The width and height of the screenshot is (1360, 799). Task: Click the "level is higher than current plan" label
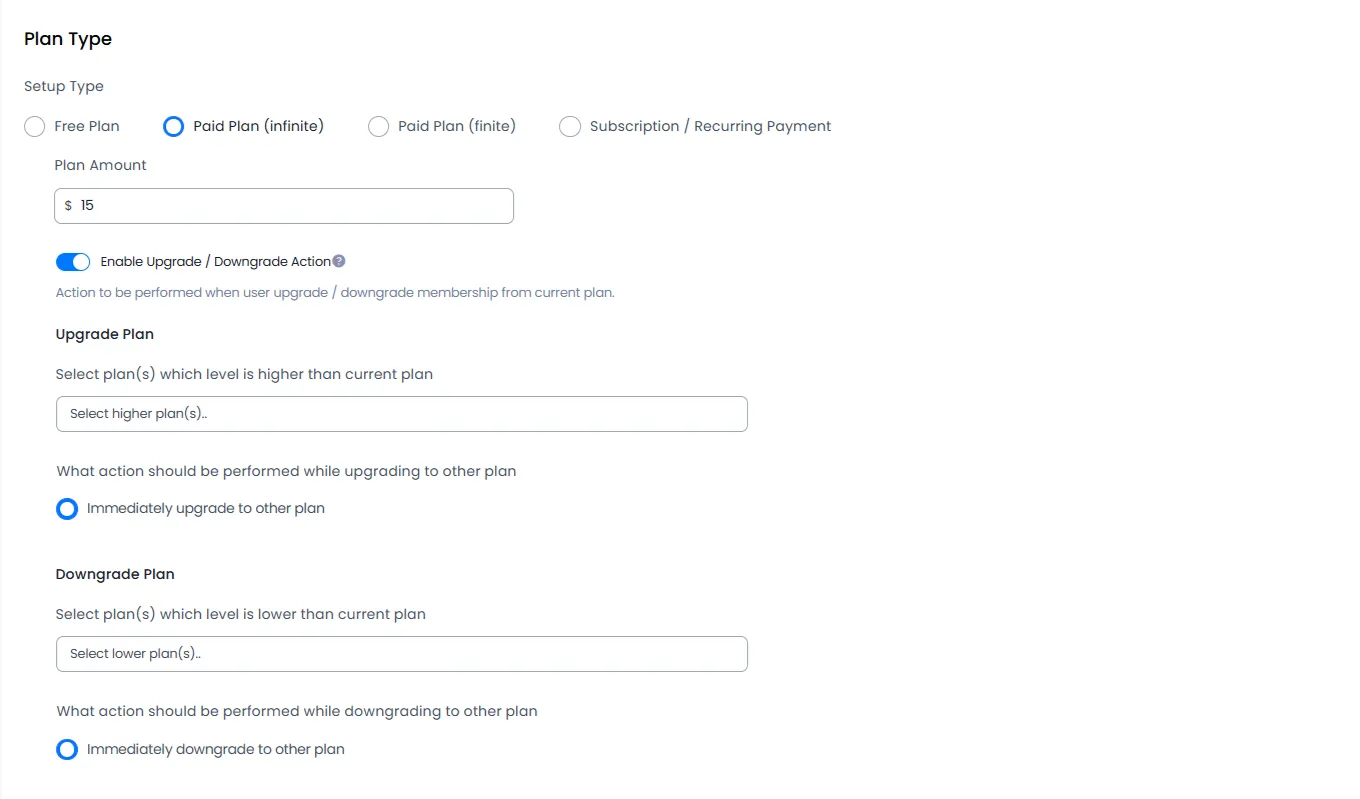[244, 375]
